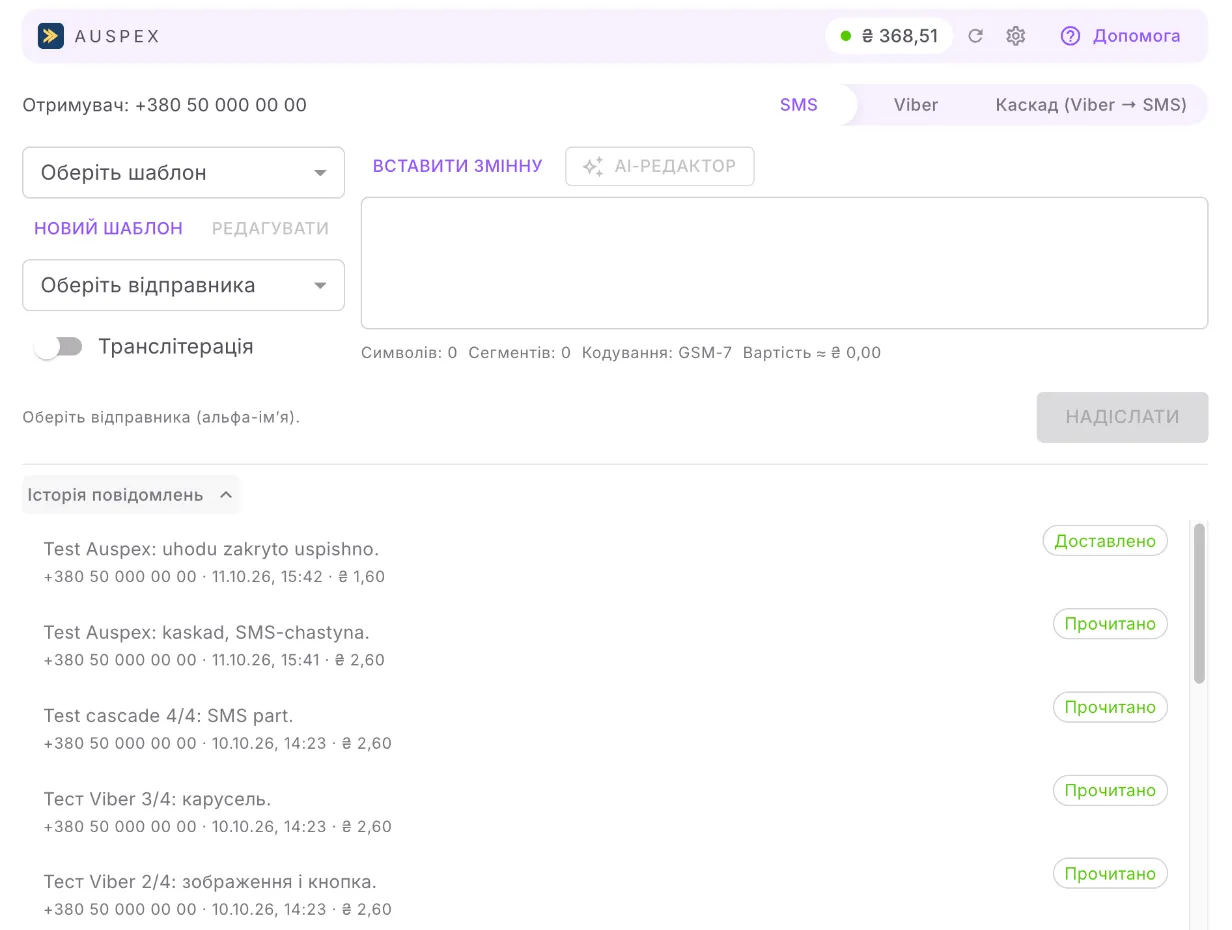The width and height of the screenshot is (1232, 930).
Task: Switch to the Viber tab
Action: pos(916,105)
